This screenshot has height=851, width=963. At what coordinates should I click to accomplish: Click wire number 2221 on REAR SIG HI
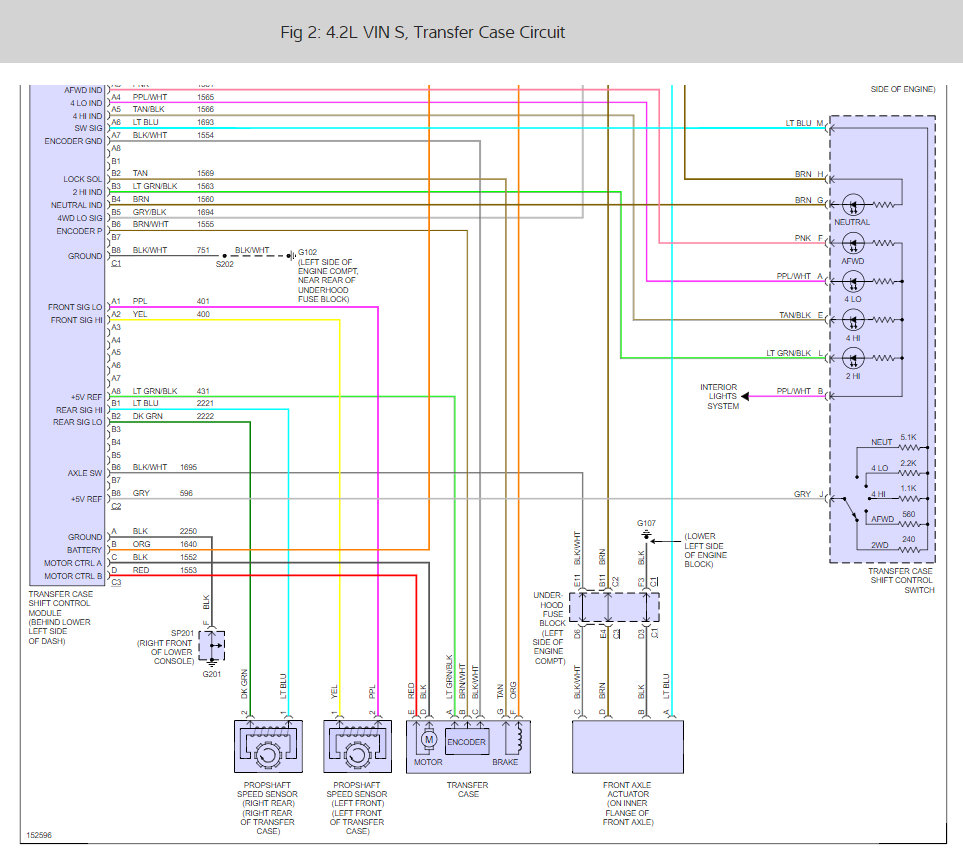205,403
